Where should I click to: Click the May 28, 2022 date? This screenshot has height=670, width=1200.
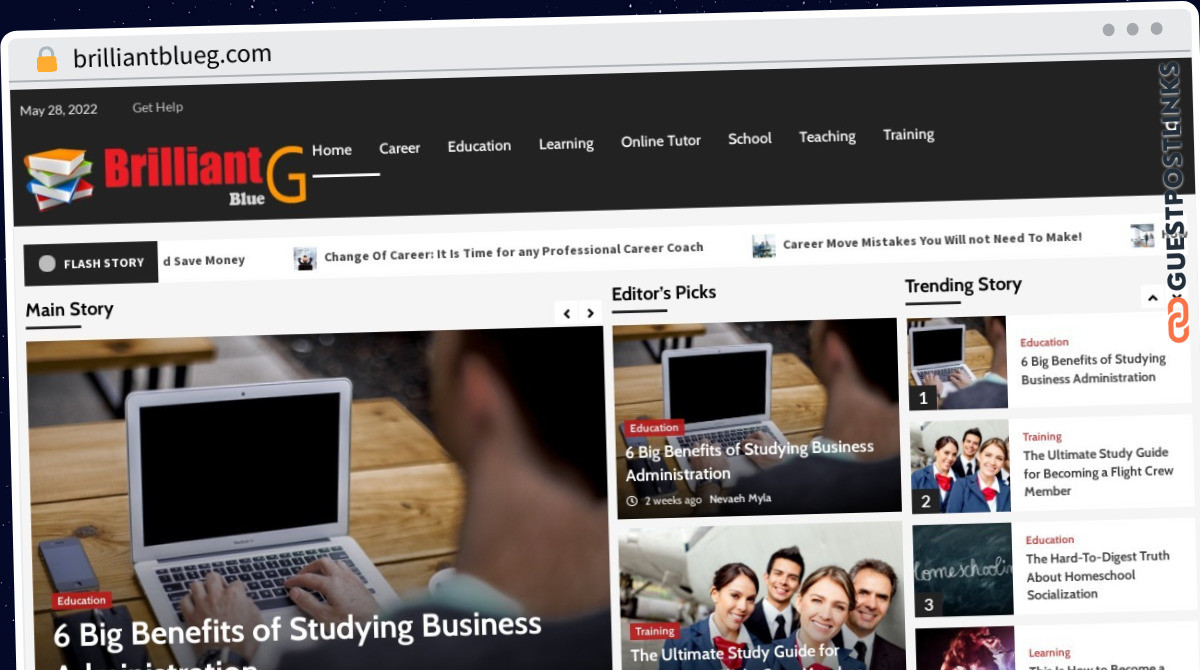pyautogui.click(x=59, y=110)
